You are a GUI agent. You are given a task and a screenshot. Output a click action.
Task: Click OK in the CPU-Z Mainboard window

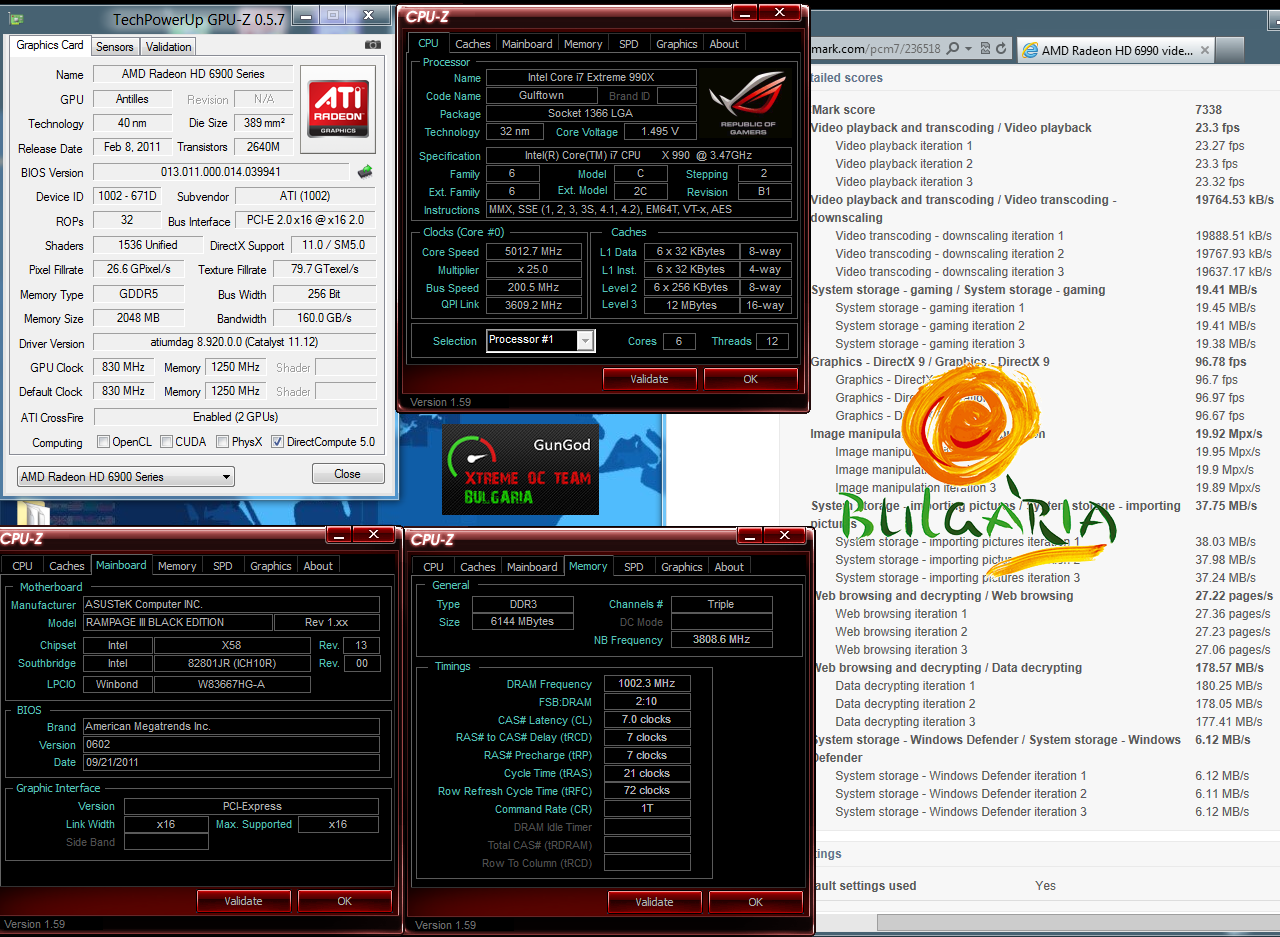pos(345,901)
